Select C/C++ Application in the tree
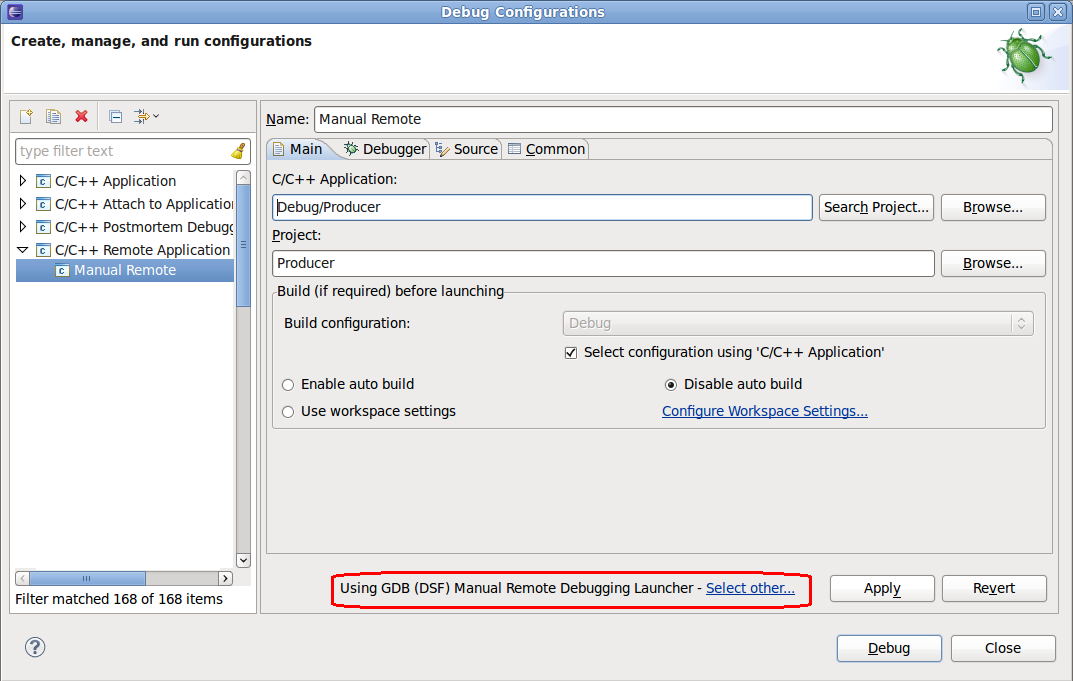 [115, 181]
